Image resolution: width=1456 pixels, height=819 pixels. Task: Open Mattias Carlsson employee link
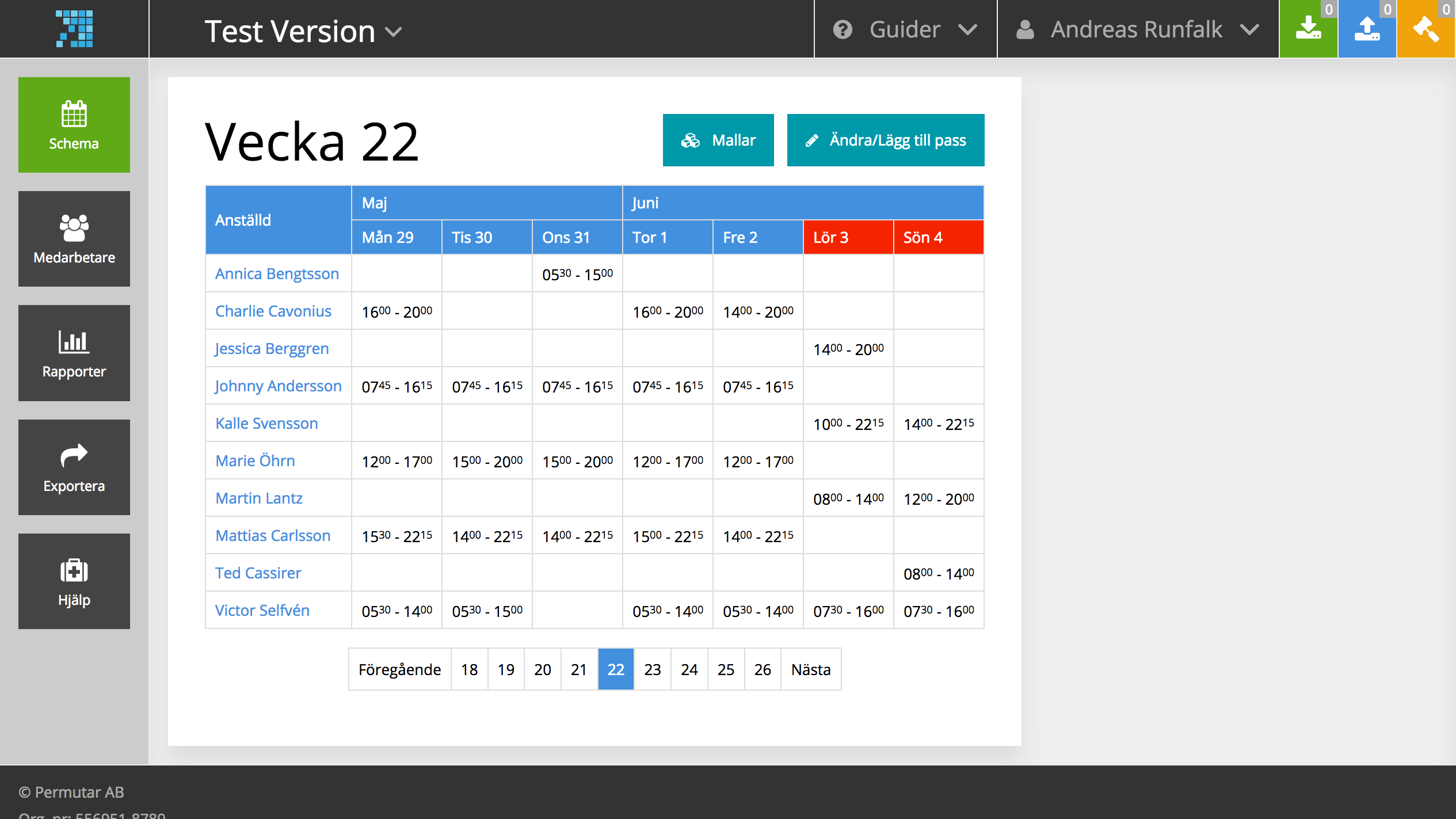(x=273, y=535)
